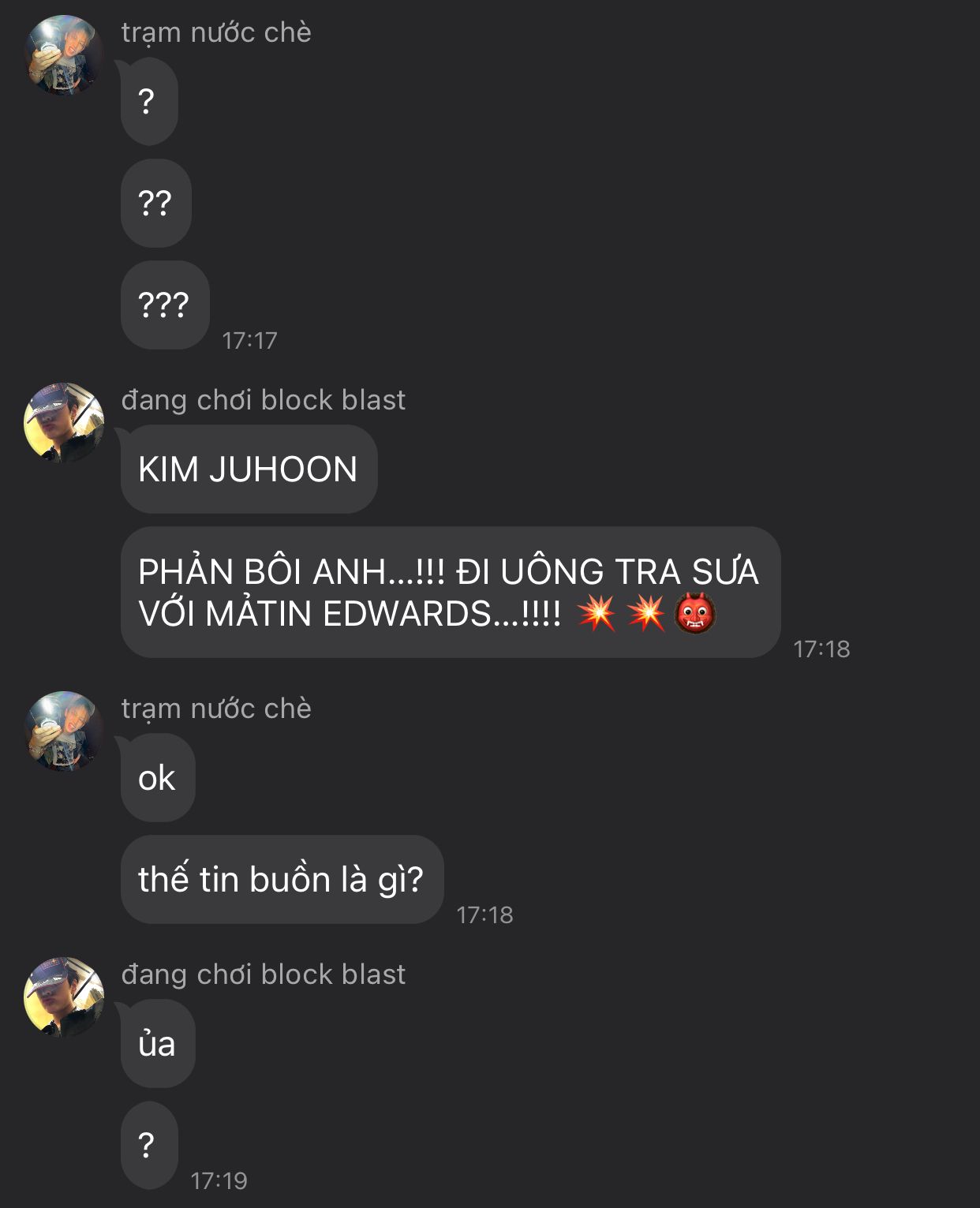Viewport: 980px width, 1208px height.
Task: Click the 17:19 timestamp at bottom
Action: [219, 1181]
